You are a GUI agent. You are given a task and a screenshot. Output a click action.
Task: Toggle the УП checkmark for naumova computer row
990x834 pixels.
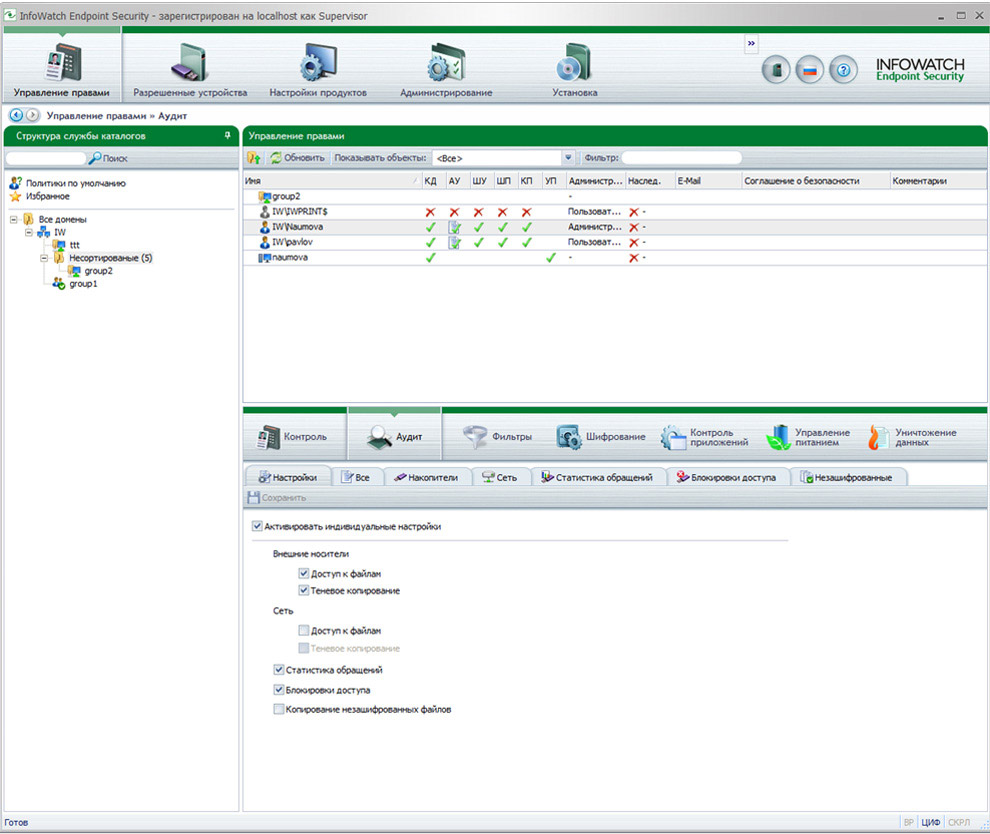(551, 258)
